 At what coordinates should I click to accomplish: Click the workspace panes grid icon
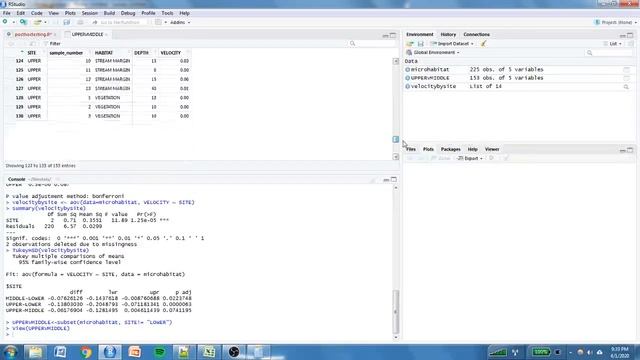158,22
